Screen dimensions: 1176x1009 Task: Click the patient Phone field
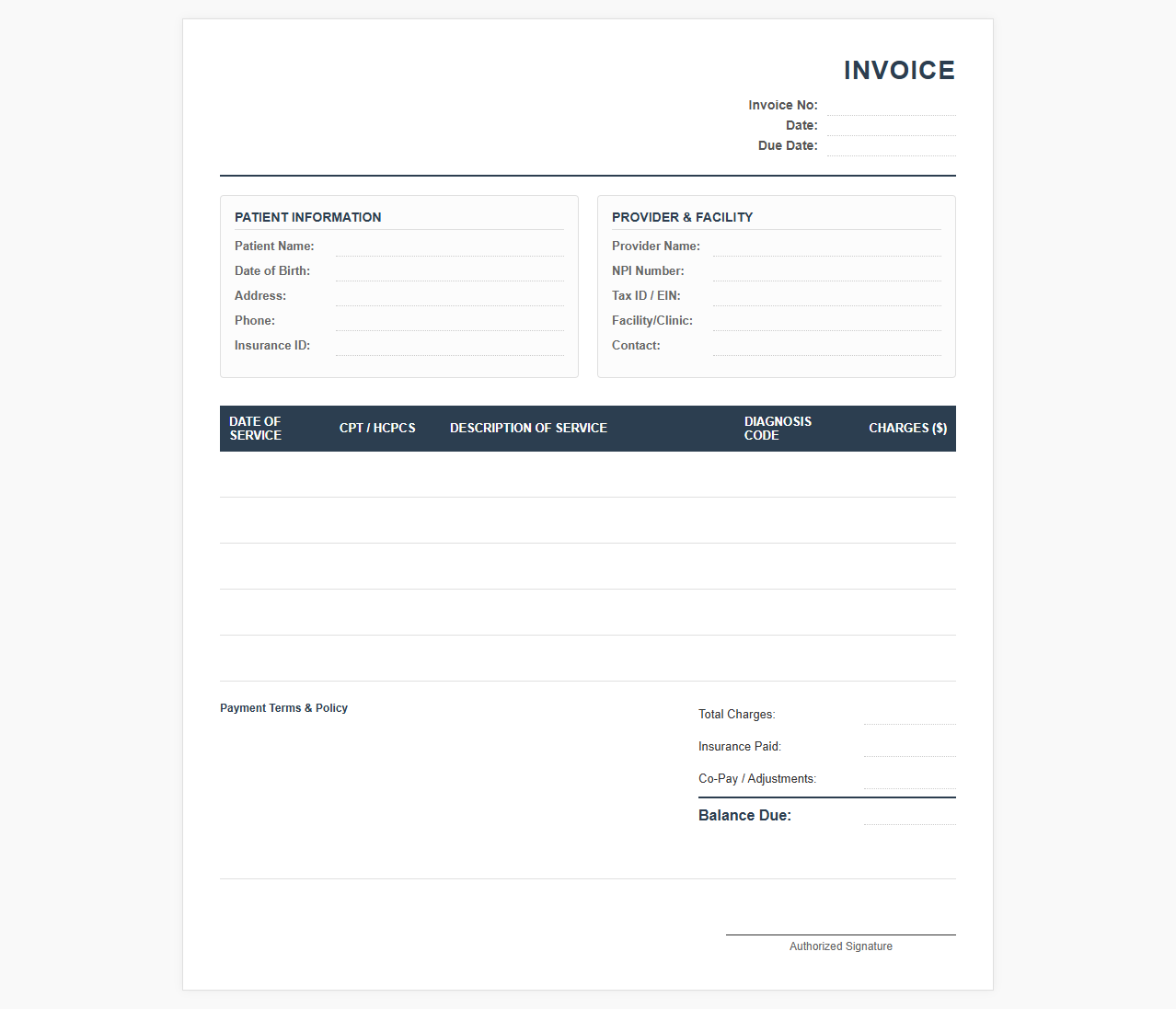click(449, 321)
